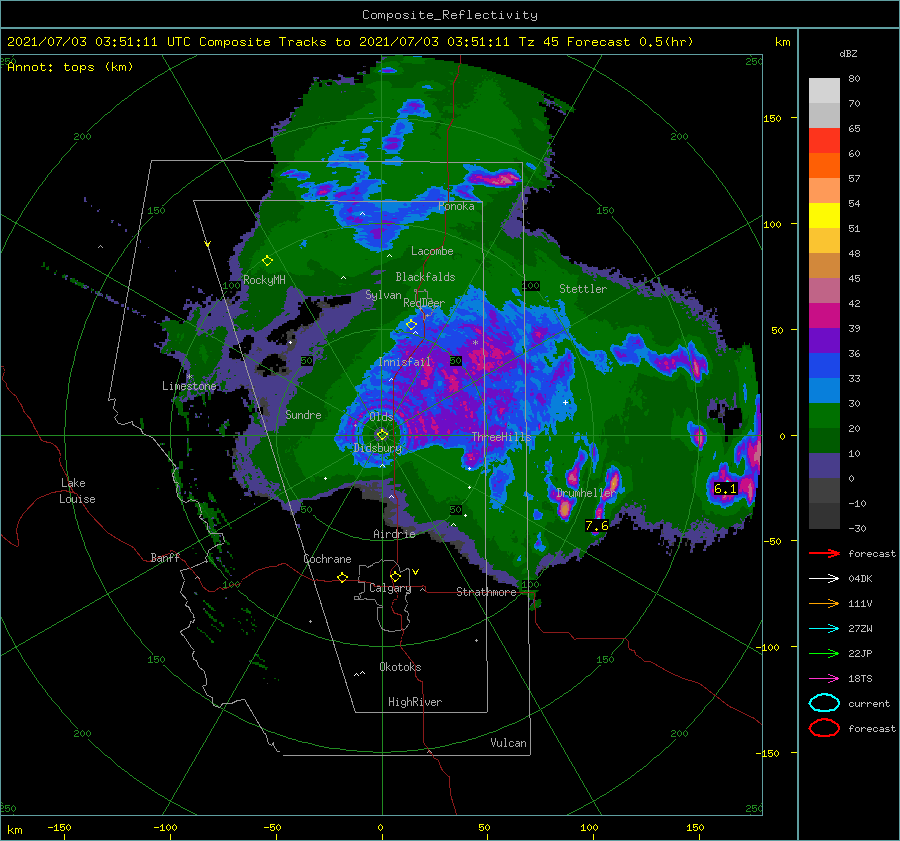Viewport: 900px width, 841px height.
Task: Click the Innisfail city label
Action: click(404, 362)
